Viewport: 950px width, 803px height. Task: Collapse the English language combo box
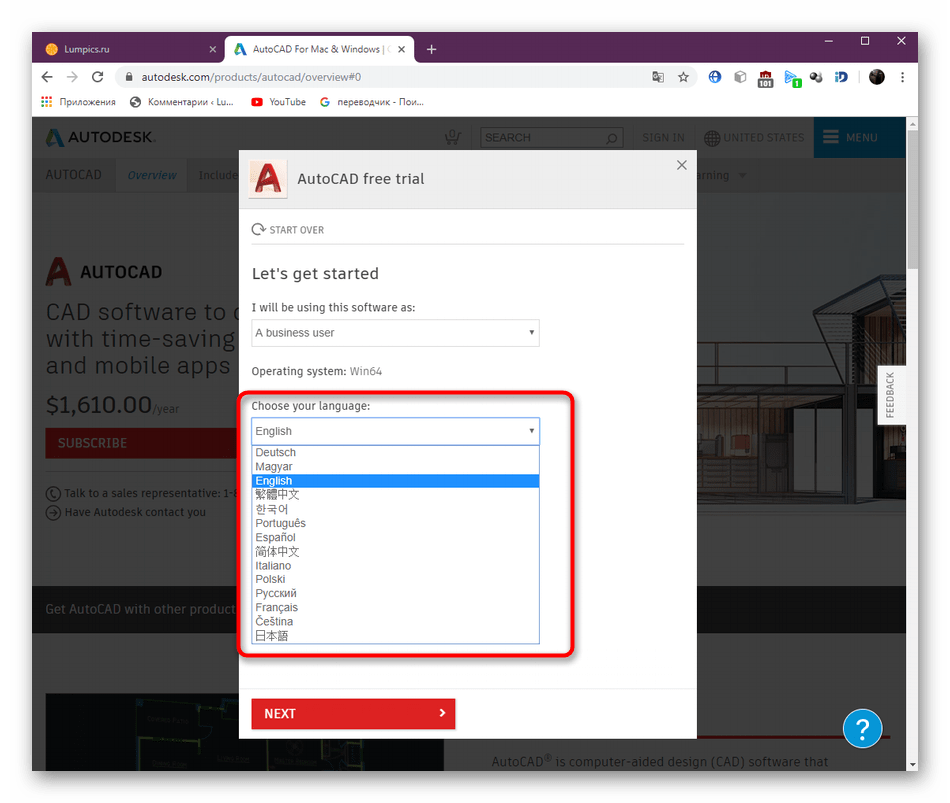(x=395, y=431)
